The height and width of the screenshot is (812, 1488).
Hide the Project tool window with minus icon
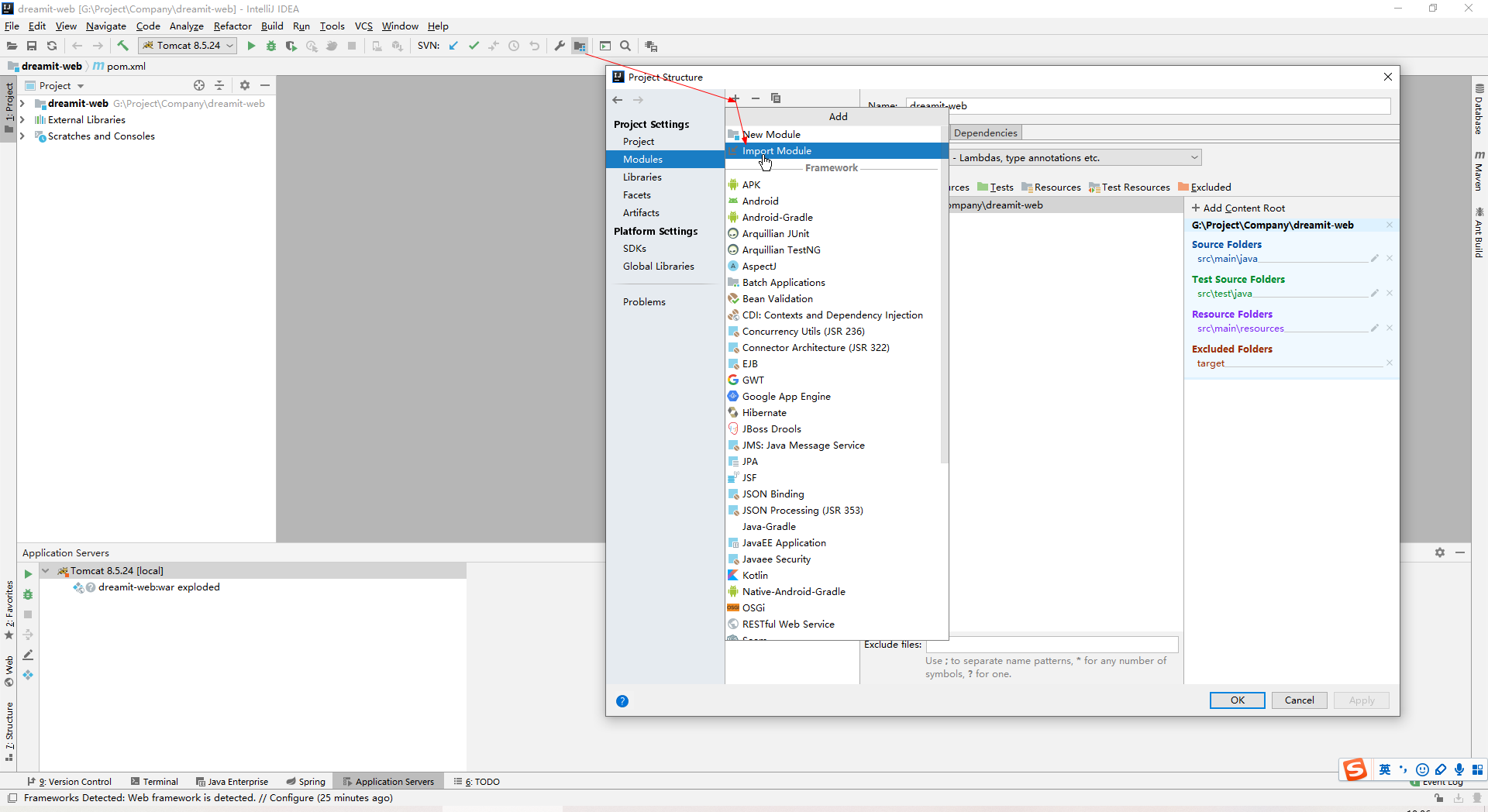click(265, 85)
